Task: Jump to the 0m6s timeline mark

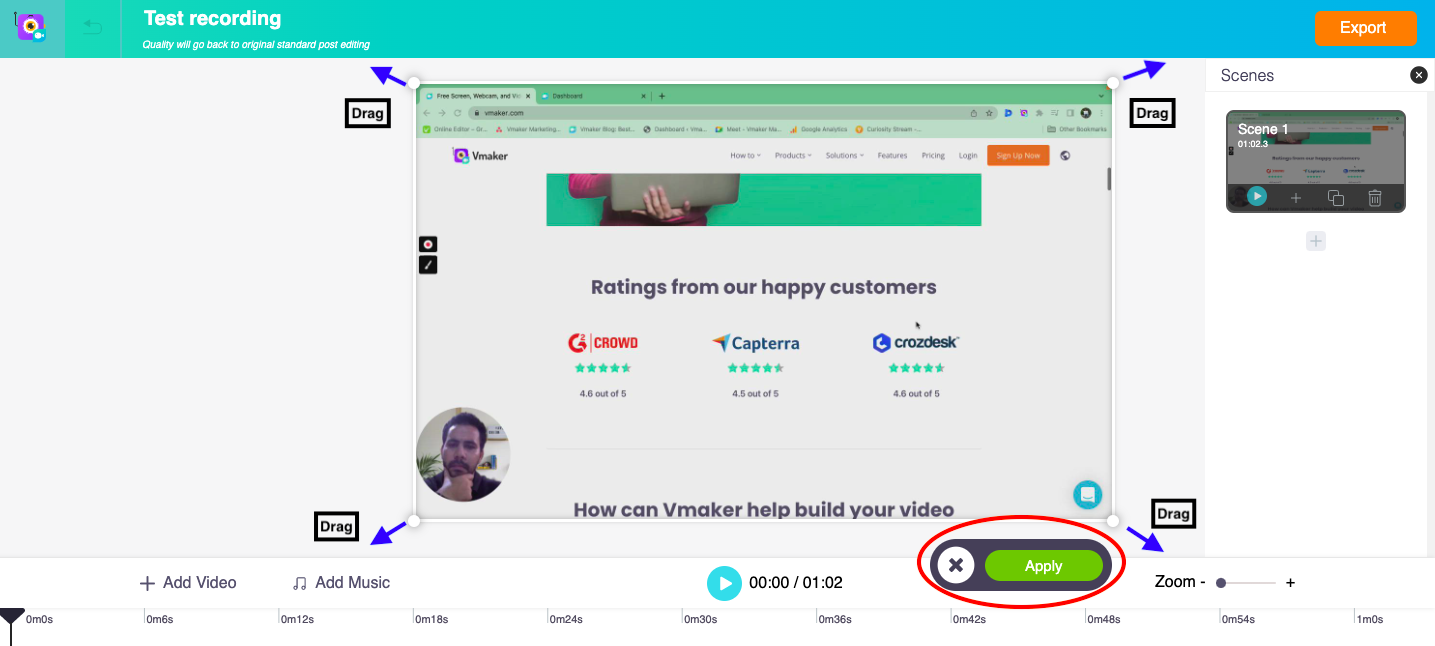Action: coord(159,619)
